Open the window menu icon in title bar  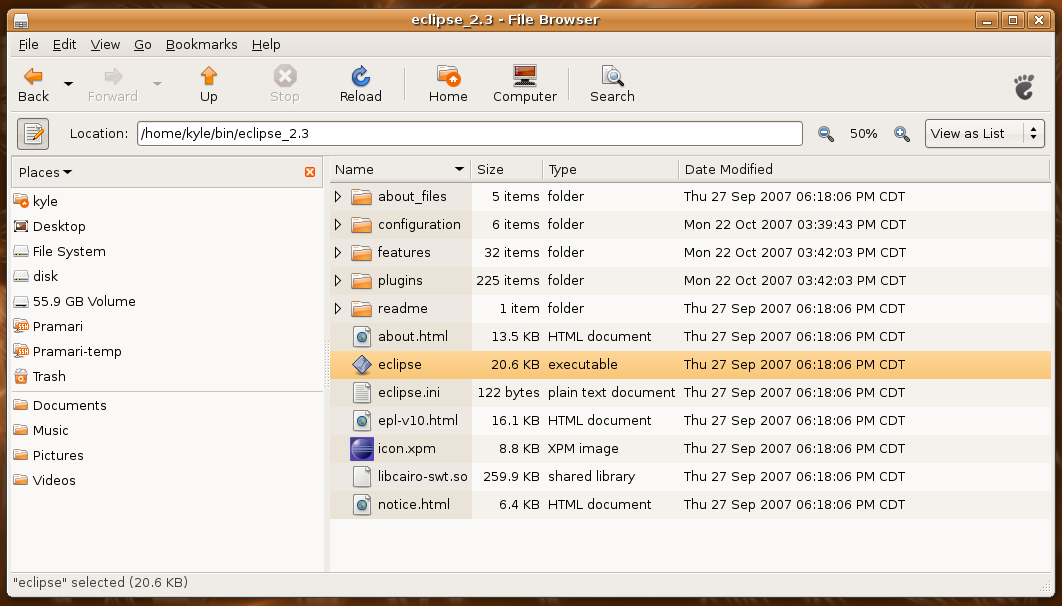click(21, 20)
